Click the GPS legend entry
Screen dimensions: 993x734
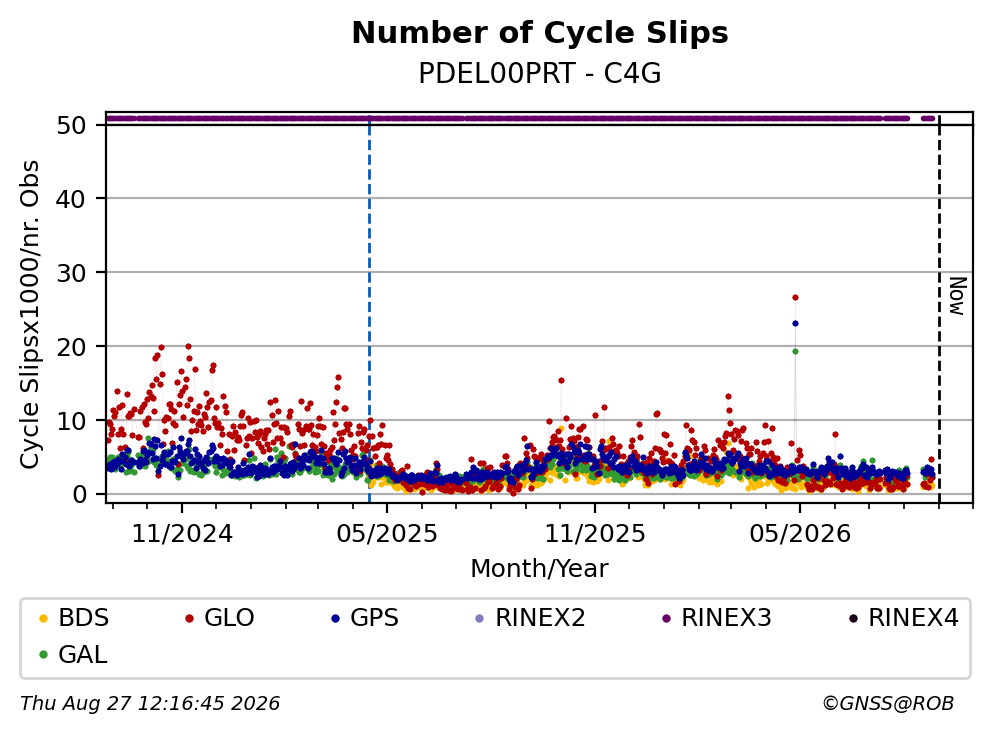tap(365, 617)
